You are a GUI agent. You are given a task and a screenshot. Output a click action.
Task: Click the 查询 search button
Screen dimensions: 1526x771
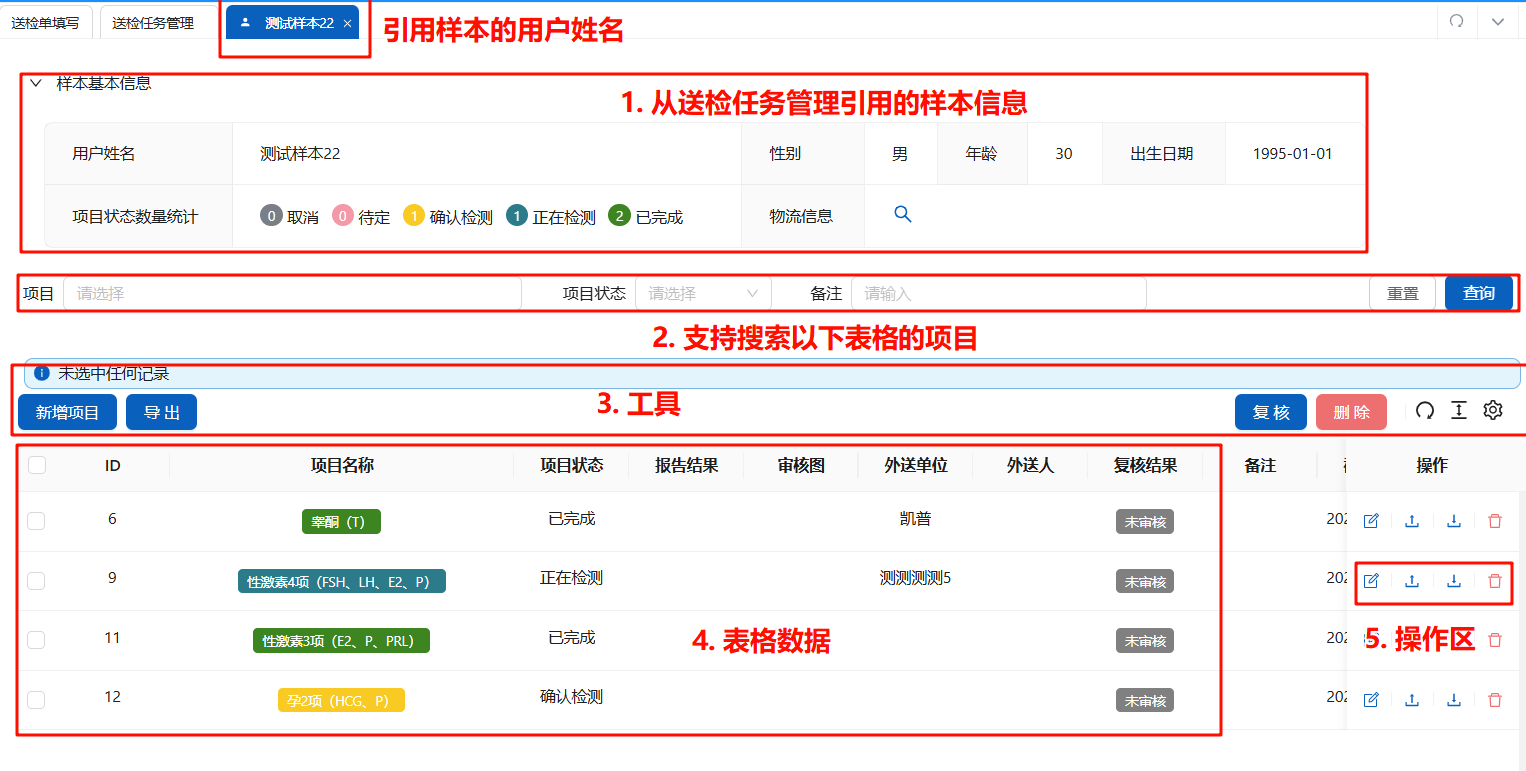click(1478, 293)
